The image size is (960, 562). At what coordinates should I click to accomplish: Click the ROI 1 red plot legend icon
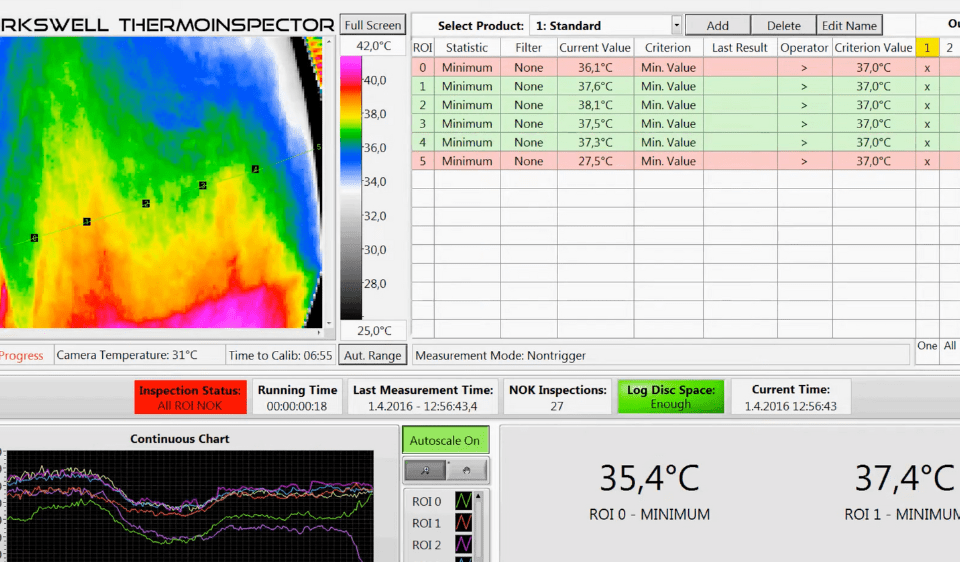[463, 523]
